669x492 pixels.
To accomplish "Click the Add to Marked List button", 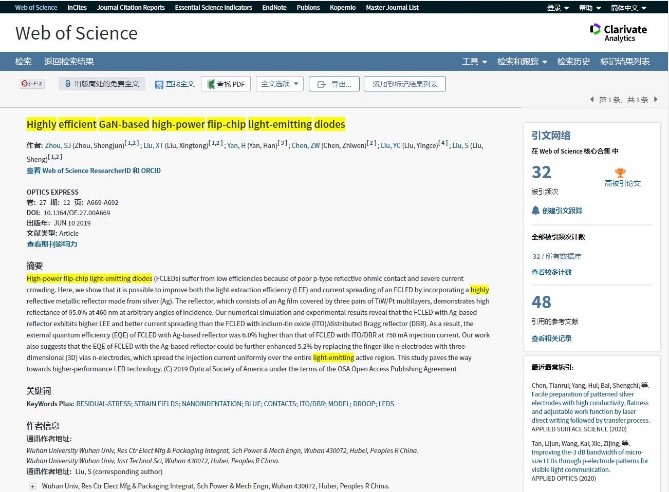I will 403,84.
